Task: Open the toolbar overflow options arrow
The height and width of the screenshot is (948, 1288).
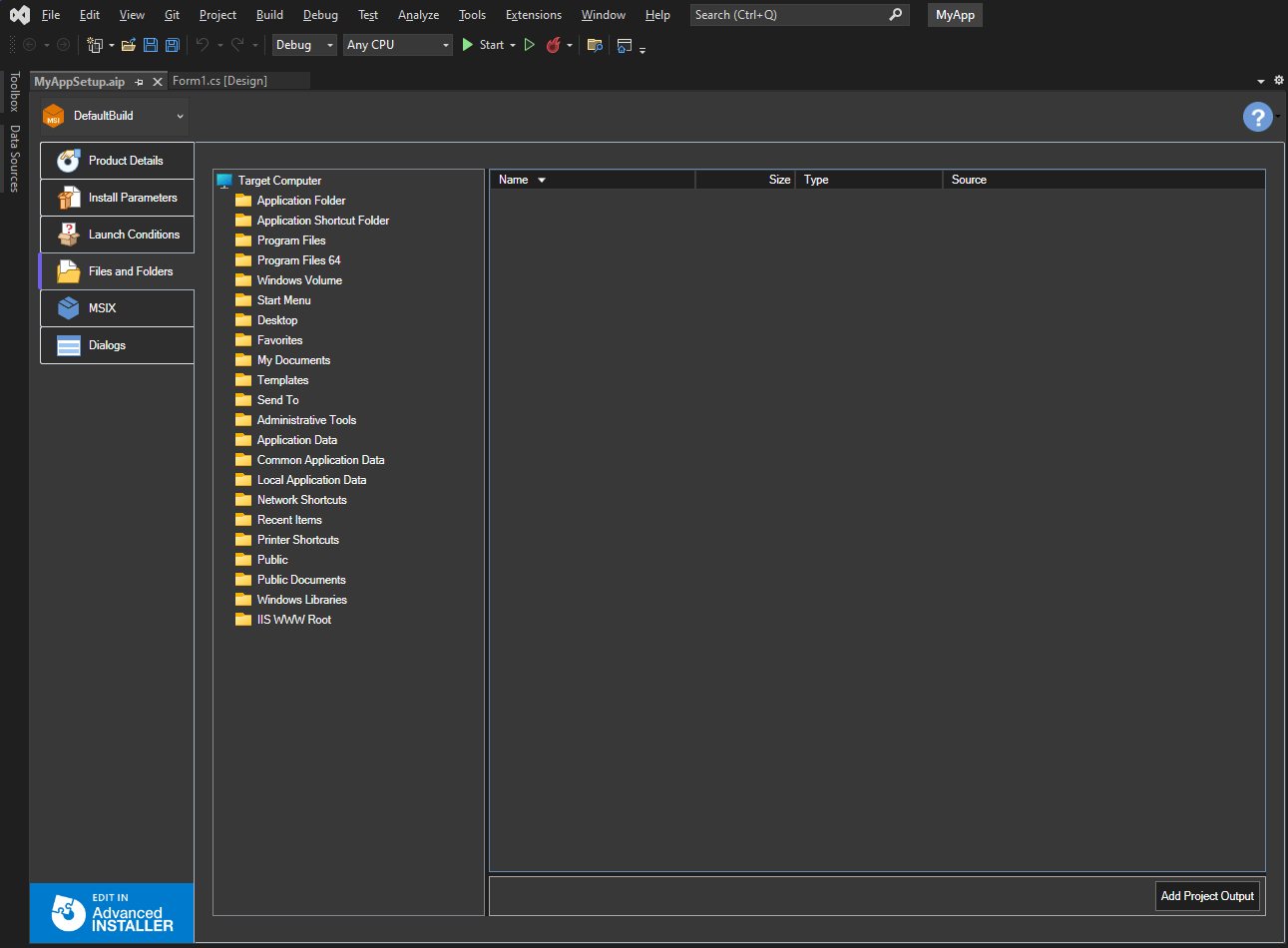Action: point(643,49)
